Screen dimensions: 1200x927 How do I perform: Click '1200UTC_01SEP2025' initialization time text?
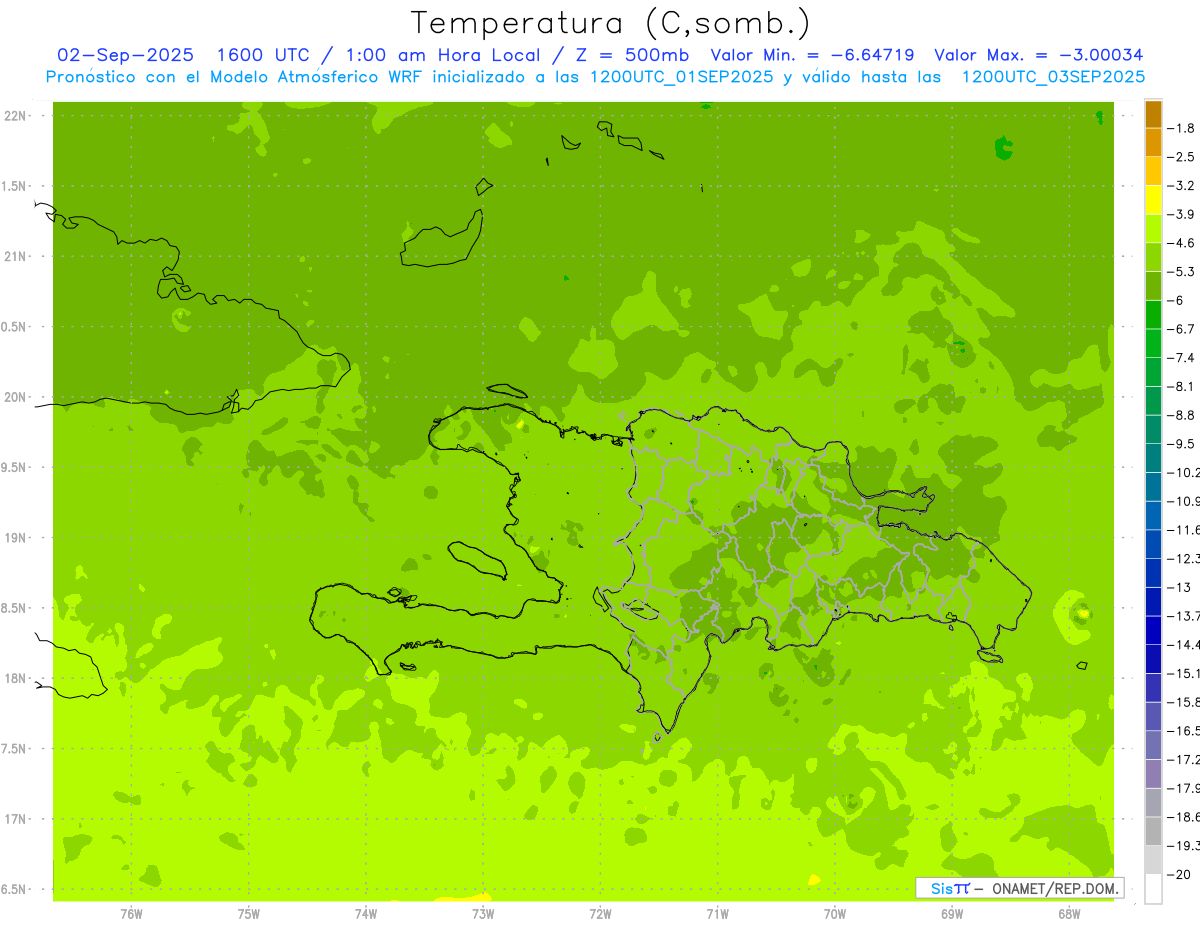tap(681, 77)
